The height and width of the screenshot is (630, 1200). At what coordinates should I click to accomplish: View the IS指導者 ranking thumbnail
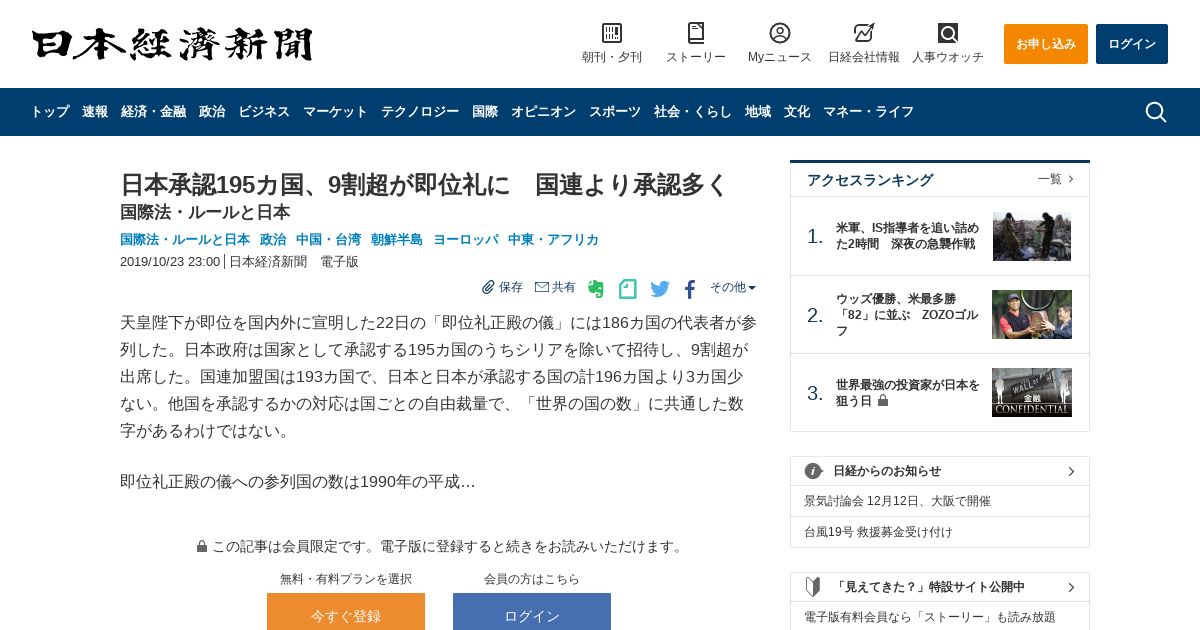click(1032, 236)
